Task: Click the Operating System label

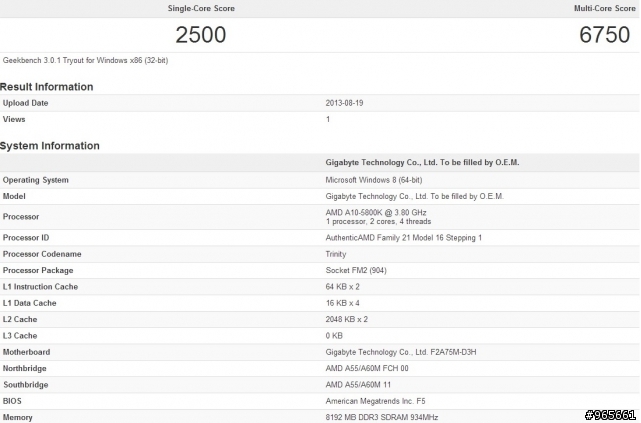Action: (x=36, y=180)
